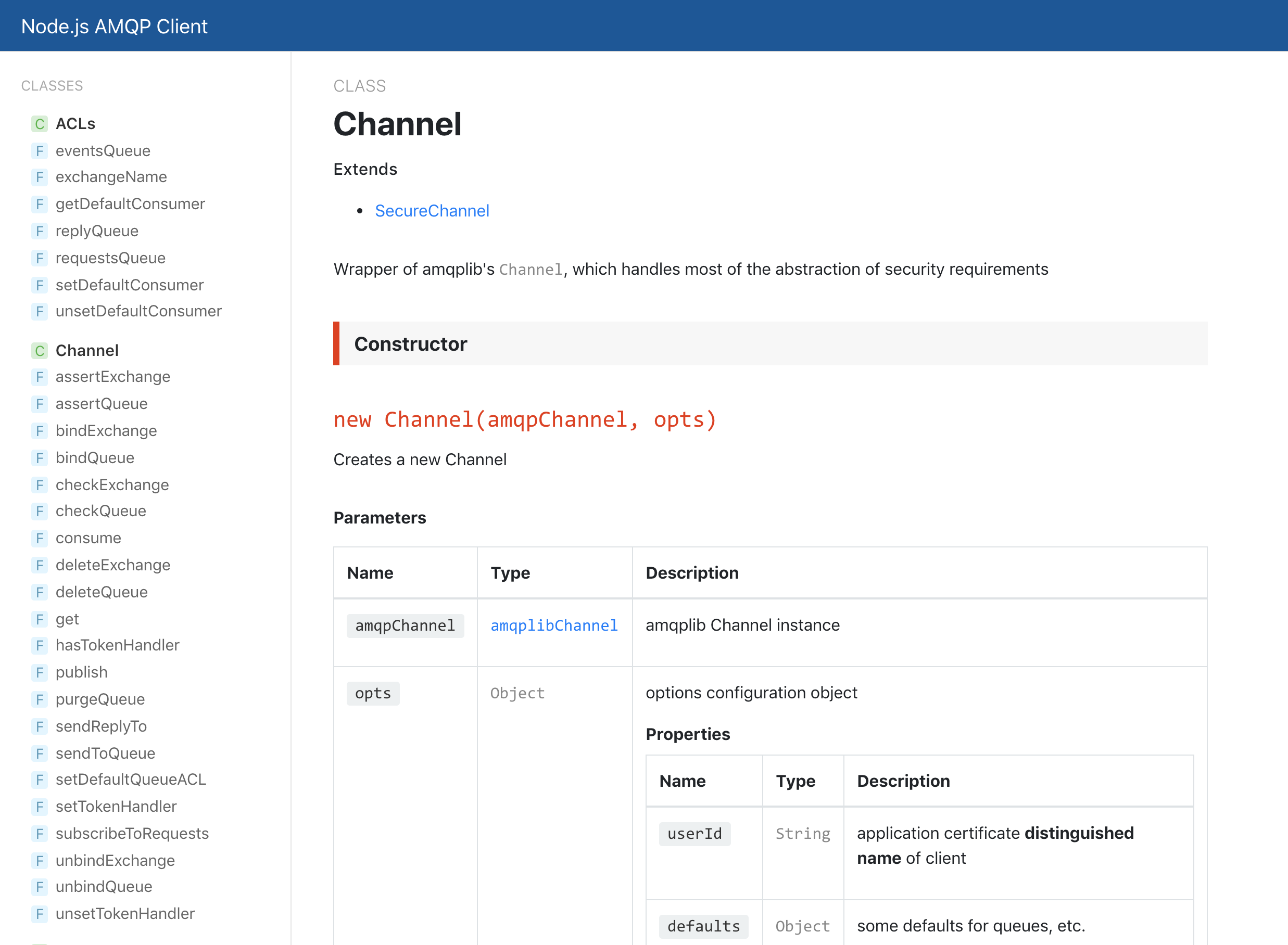Click the F icon beside sendReplyTo

click(x=40, y=726)
